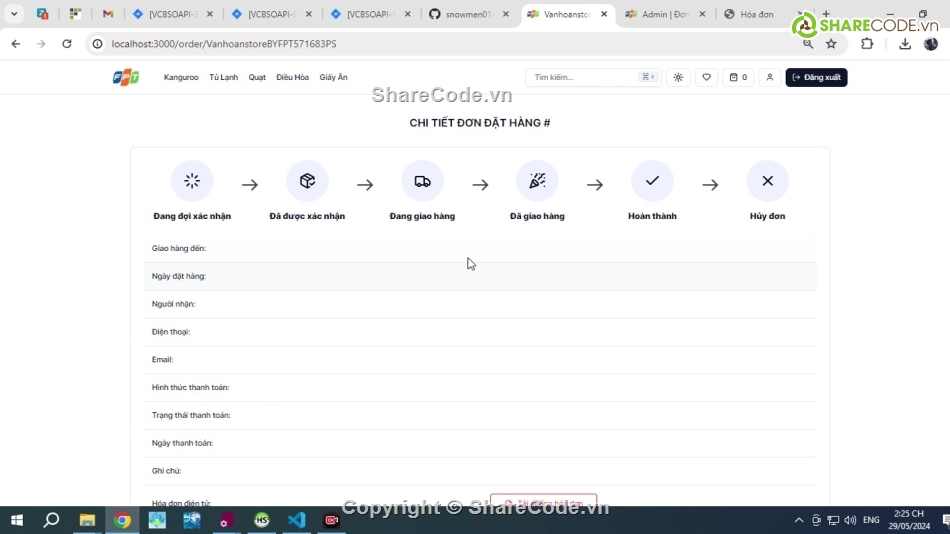The height and width of the screenshot is (534, 950).
Task: Switch to the snowmen01 GitHub tab
Action: point(468,14)
